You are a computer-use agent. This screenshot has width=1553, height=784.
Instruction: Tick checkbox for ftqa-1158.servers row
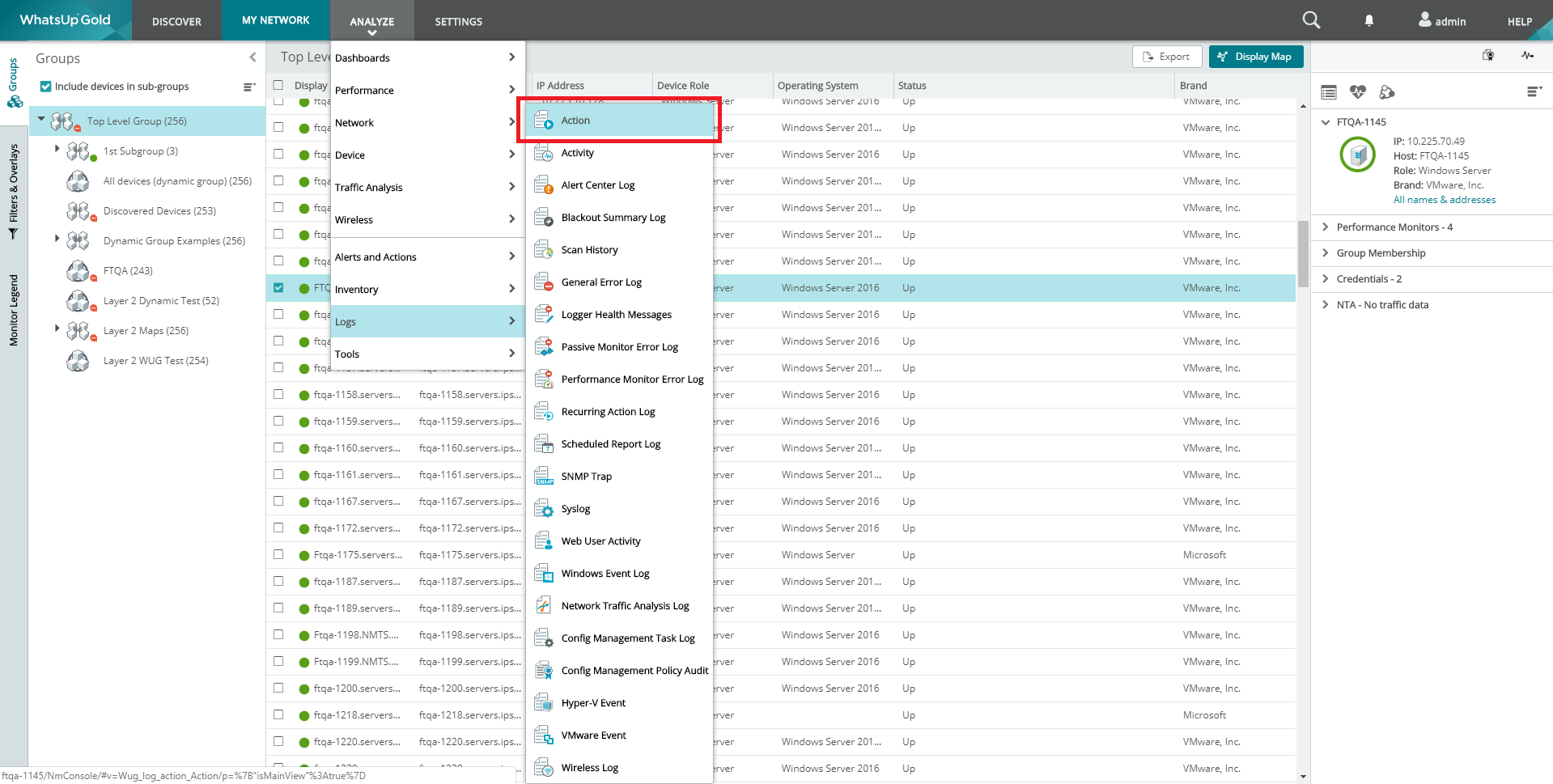click(278, 394)
